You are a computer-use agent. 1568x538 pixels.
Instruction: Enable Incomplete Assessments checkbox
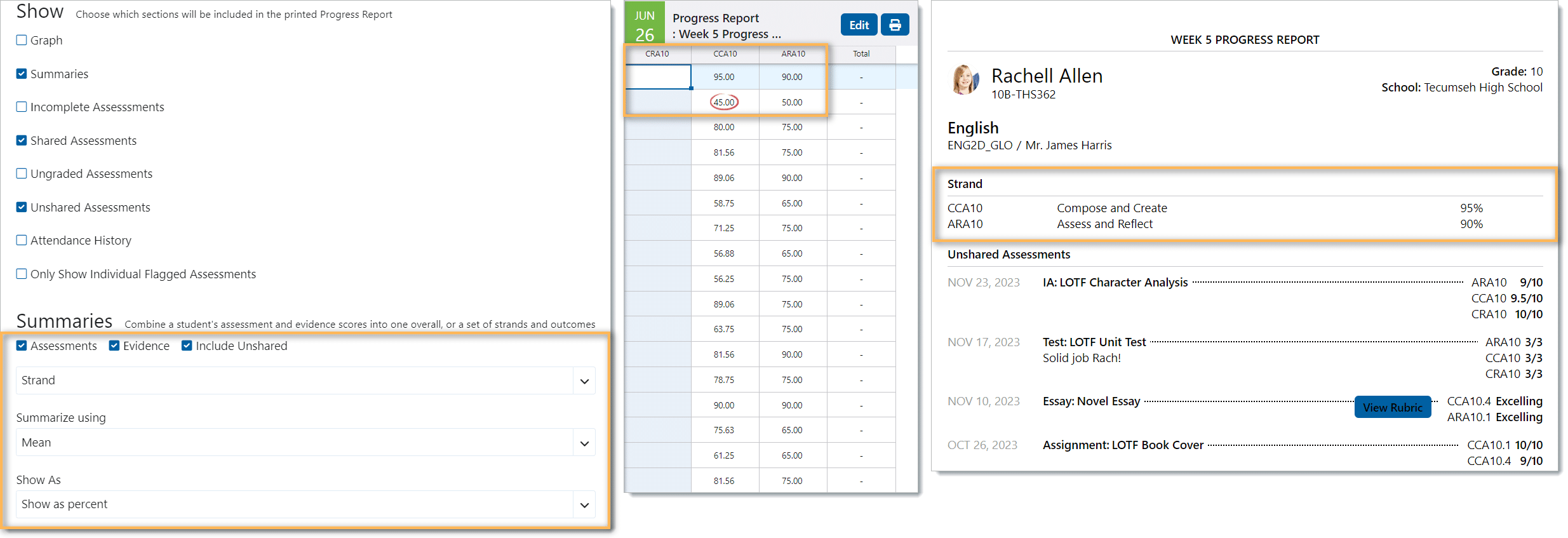click(x=22, y=107)
